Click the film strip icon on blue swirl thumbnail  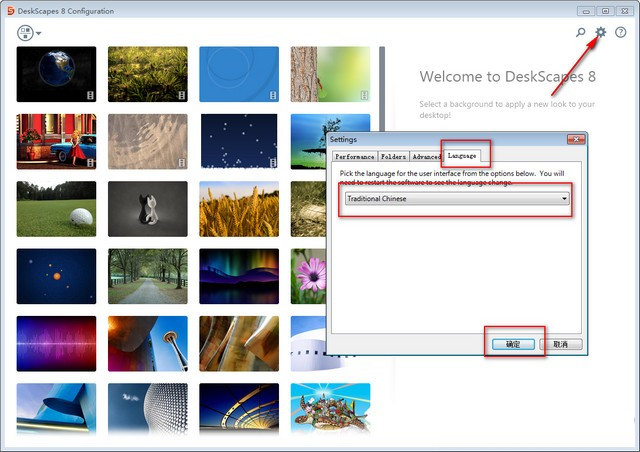click(x=274, y=95)
